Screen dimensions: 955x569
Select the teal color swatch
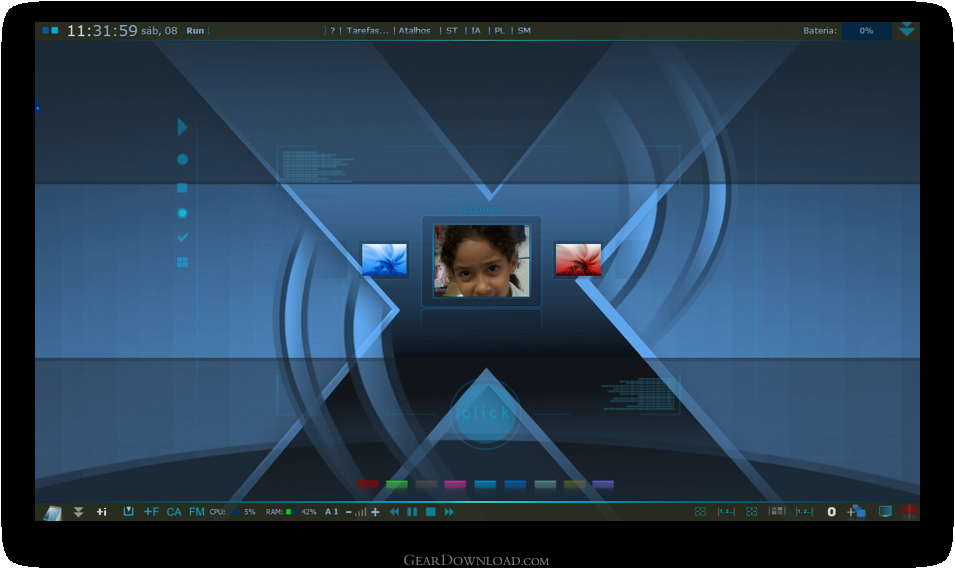(545, 485)
